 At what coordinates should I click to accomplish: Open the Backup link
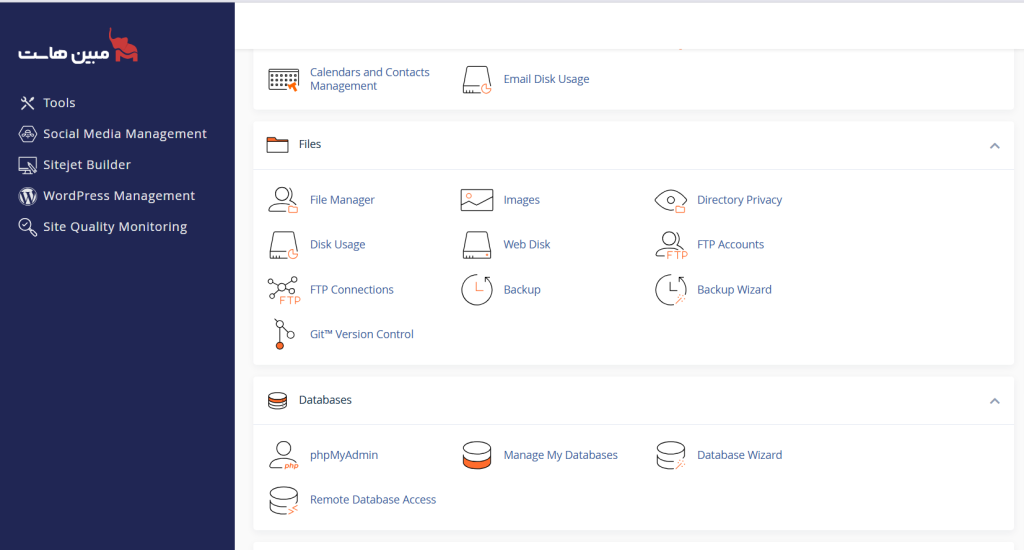pyautogui.click(x=522, y=289)
